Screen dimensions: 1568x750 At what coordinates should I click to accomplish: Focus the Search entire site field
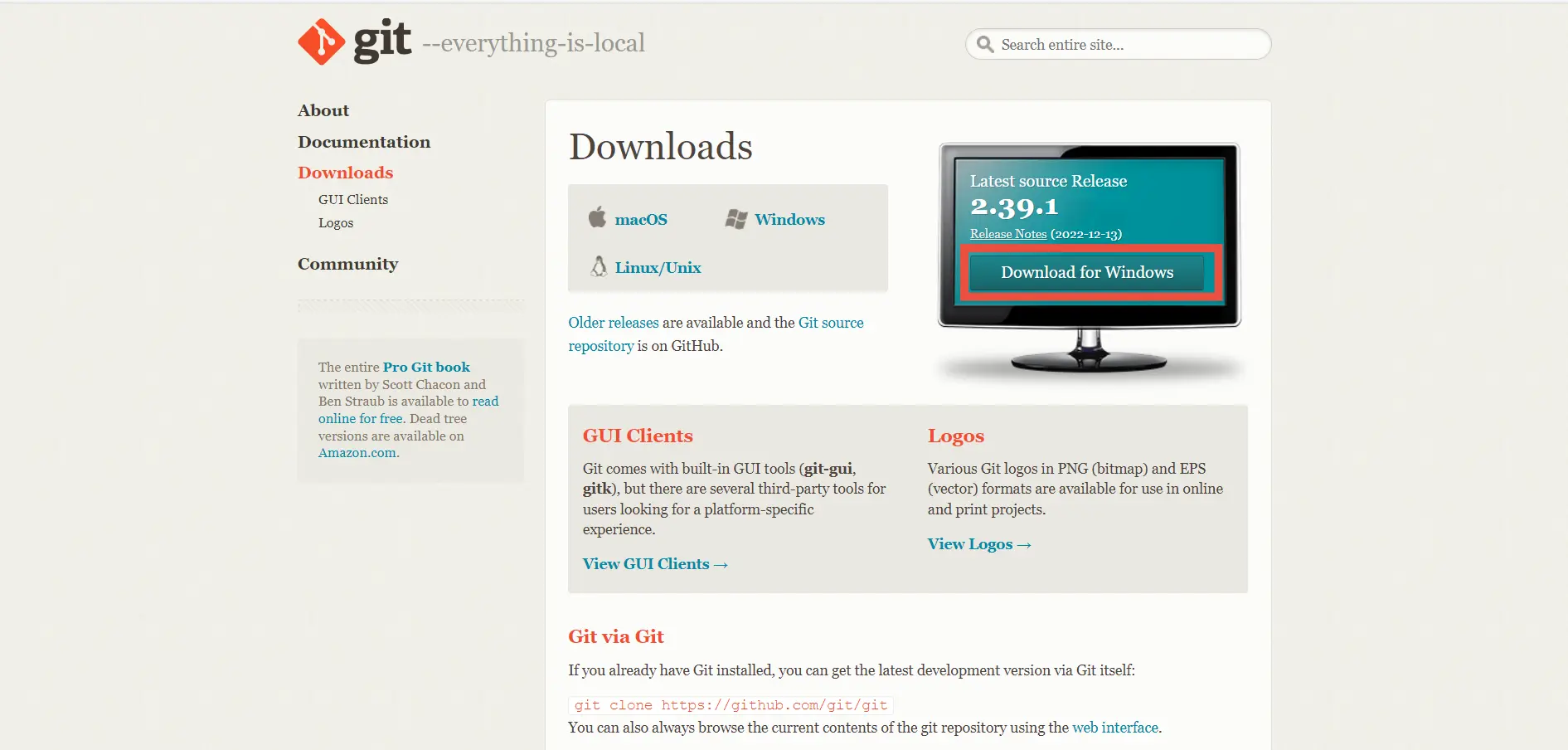point(1119,44)
